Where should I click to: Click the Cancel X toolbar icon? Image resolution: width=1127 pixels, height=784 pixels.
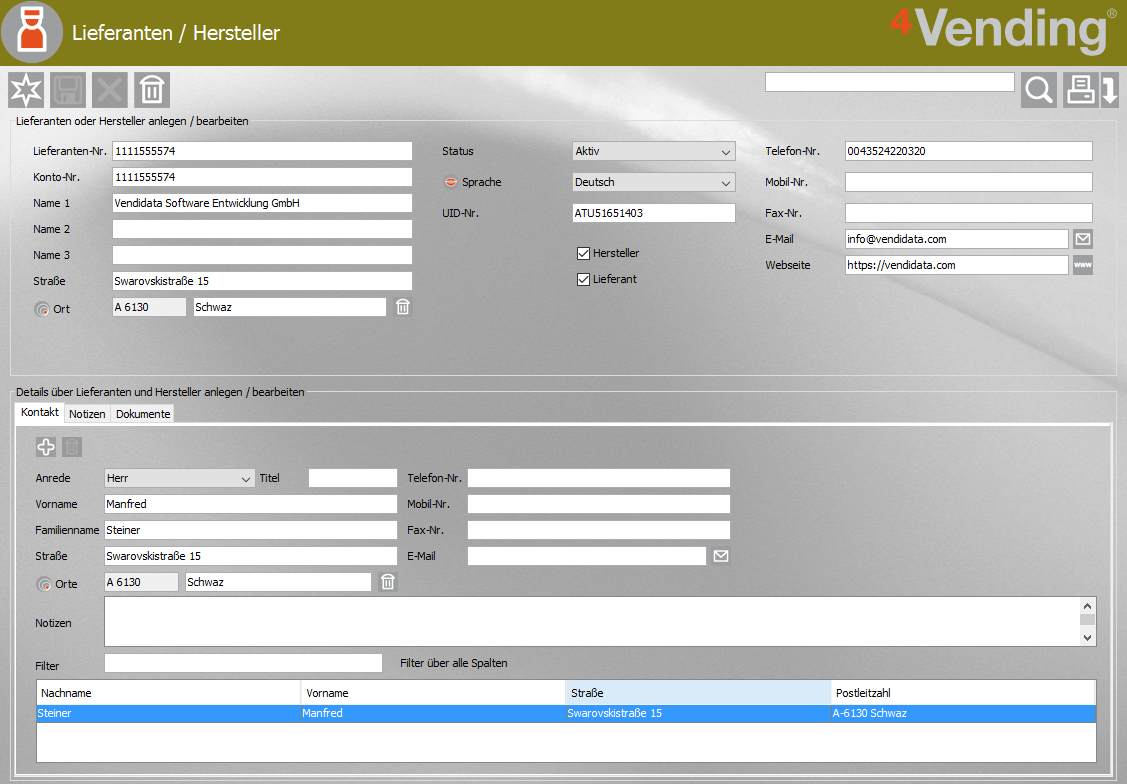(110, 90)
